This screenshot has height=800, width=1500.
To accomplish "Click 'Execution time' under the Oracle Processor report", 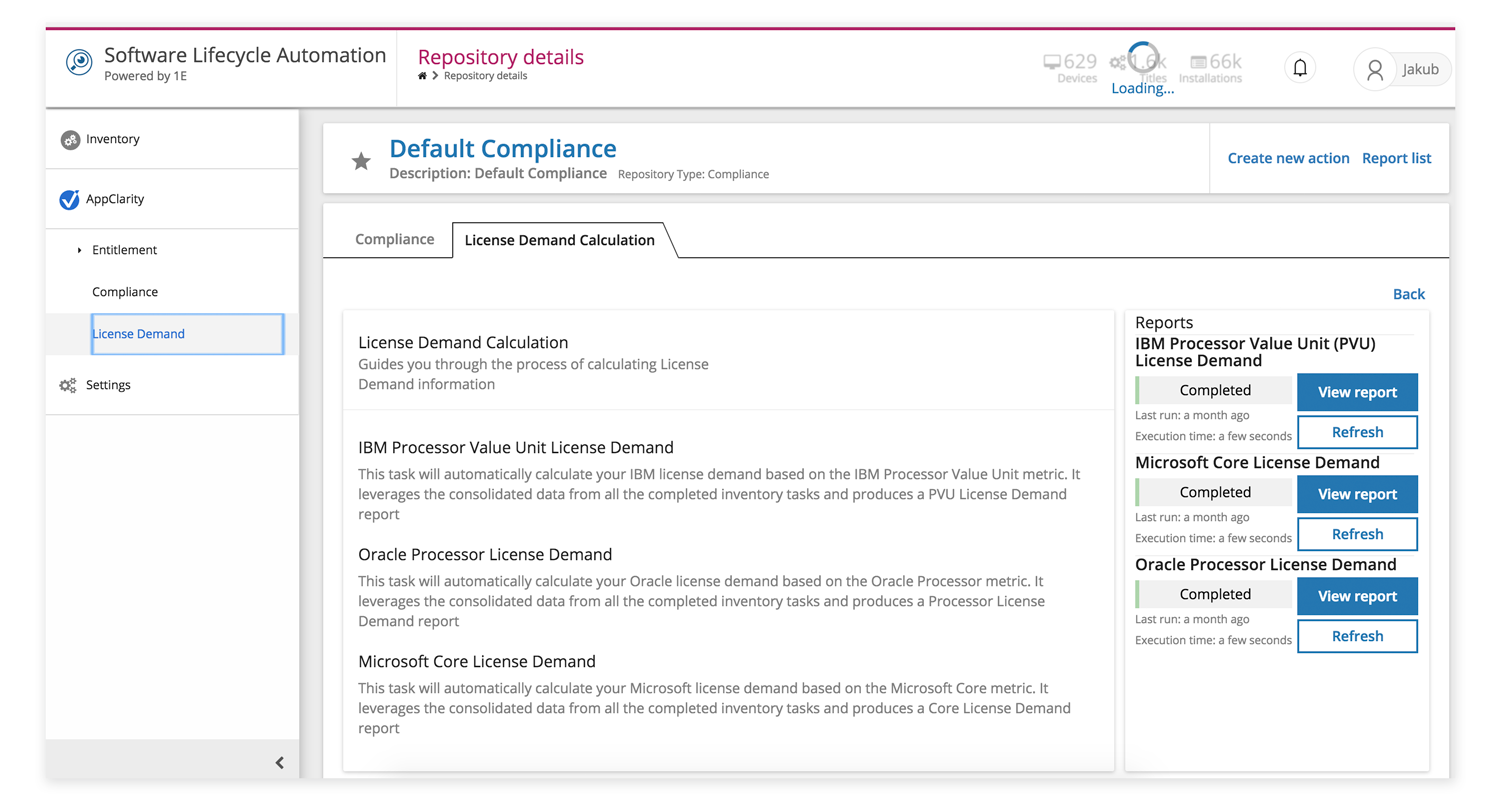I will 1213,640.
